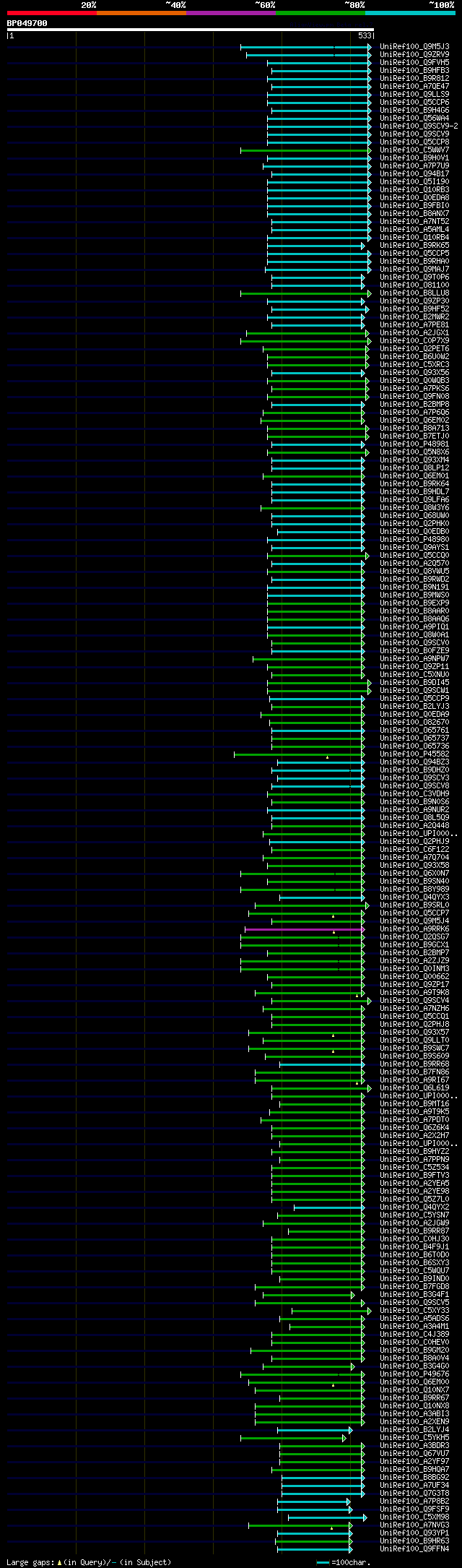Viewport: 462px width, 1568px height.
Task: Click label UniRef100_A2Q448
Action: [x=414, y=825]
